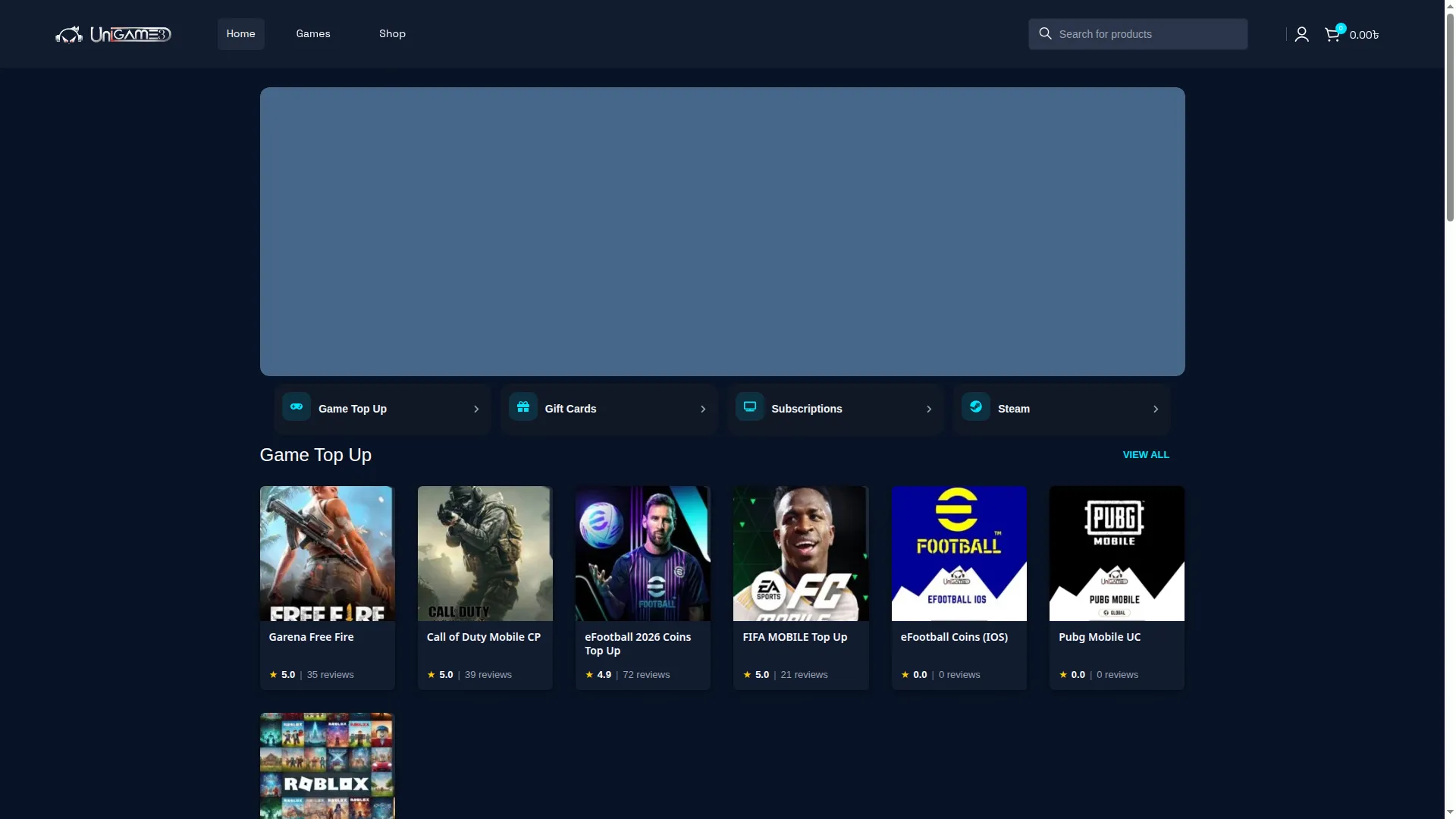
Task: Expand the Gift Cards category arrow
Action: pos(703,409)
